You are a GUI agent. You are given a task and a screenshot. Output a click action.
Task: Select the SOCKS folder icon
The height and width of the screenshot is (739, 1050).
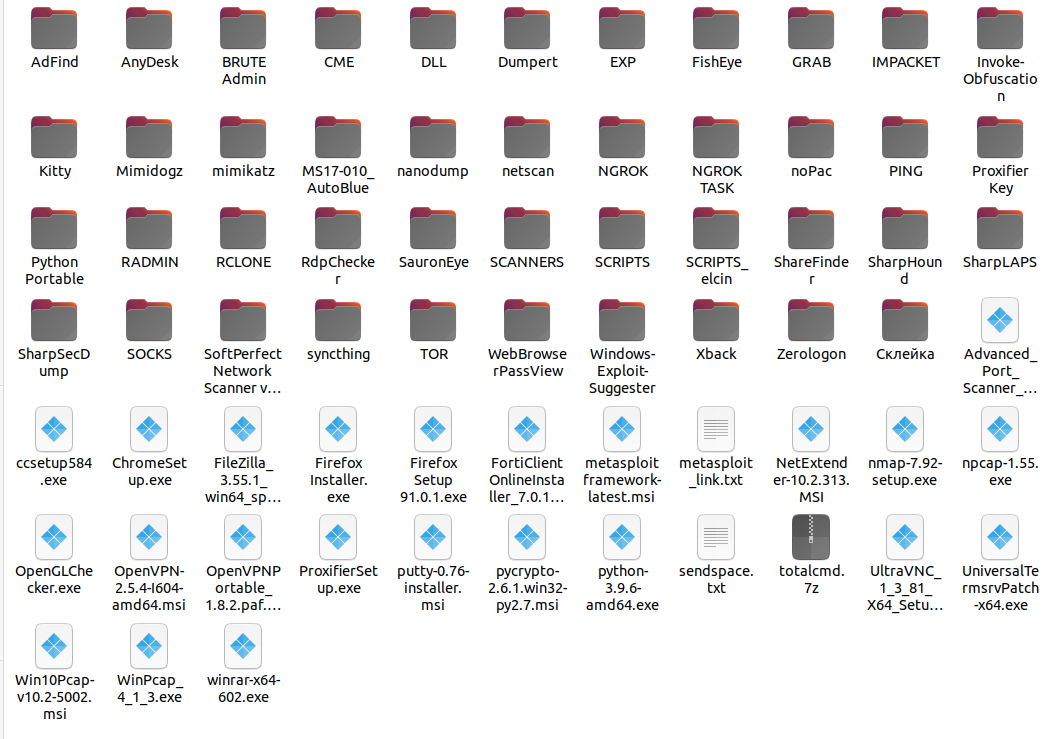pyautogui.click(x=149, y=321)
